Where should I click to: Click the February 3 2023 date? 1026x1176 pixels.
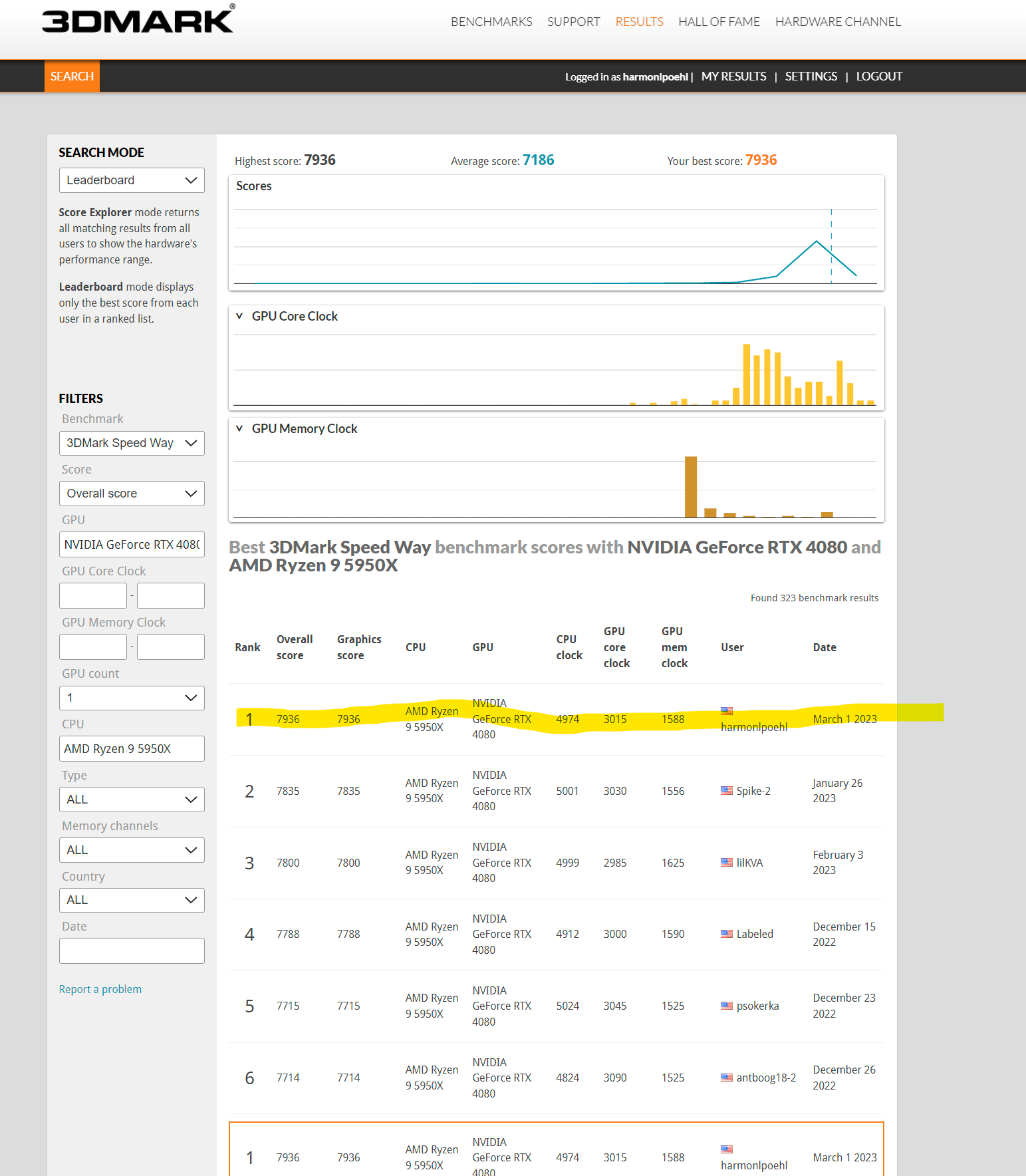pos(838,863)
